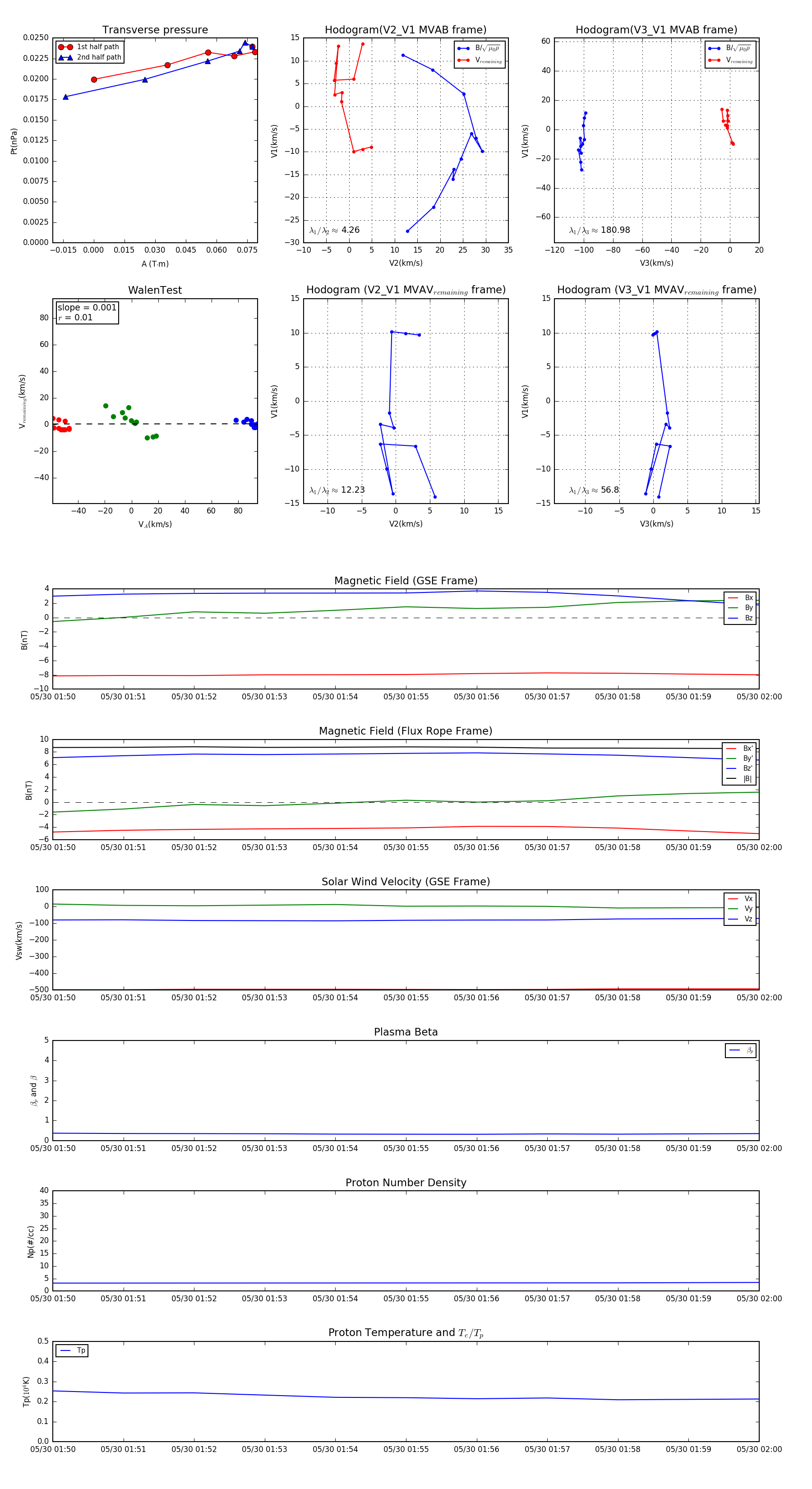Click the βp legend entry in Plasma Beta plot

(741, 1050)
